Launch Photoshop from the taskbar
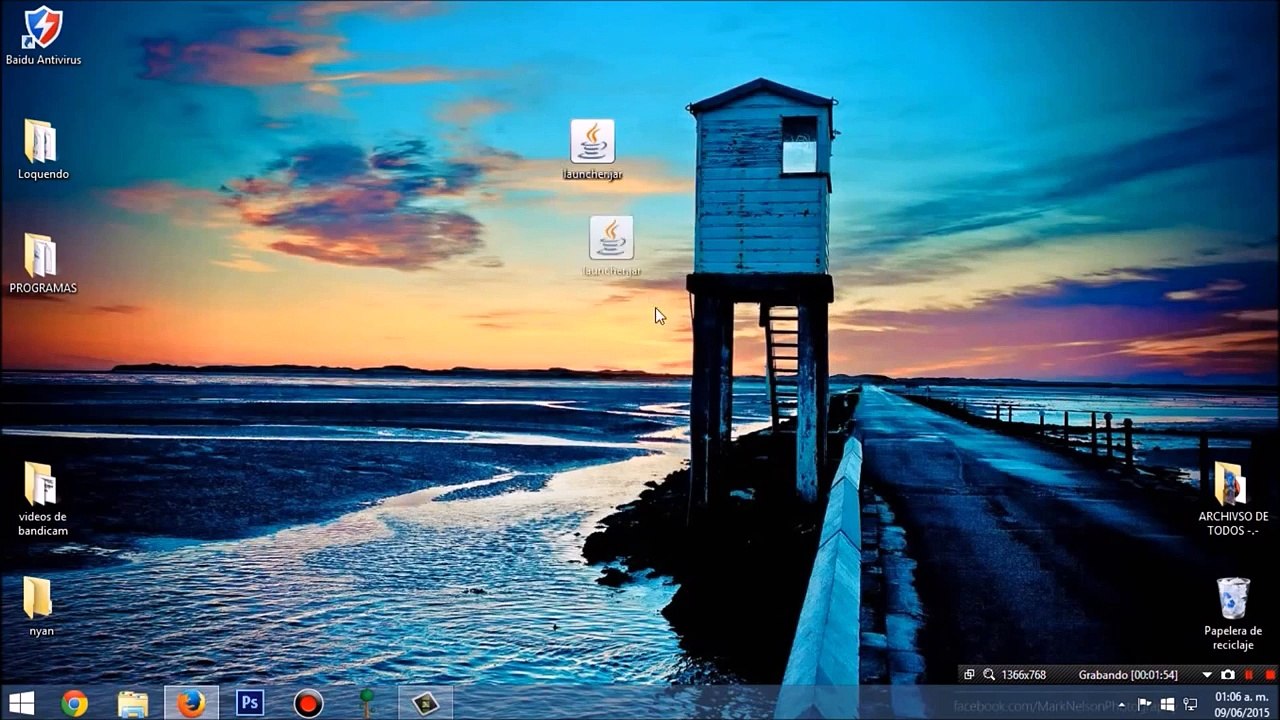 250,704
